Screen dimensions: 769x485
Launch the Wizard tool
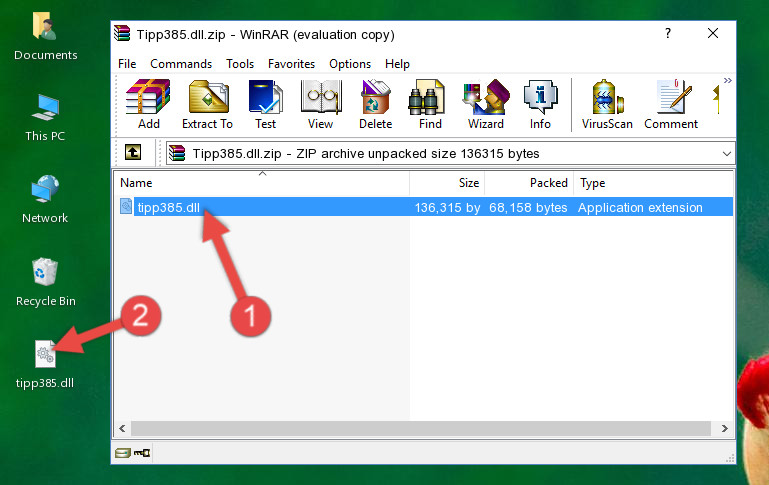click(x=486, y=104)
